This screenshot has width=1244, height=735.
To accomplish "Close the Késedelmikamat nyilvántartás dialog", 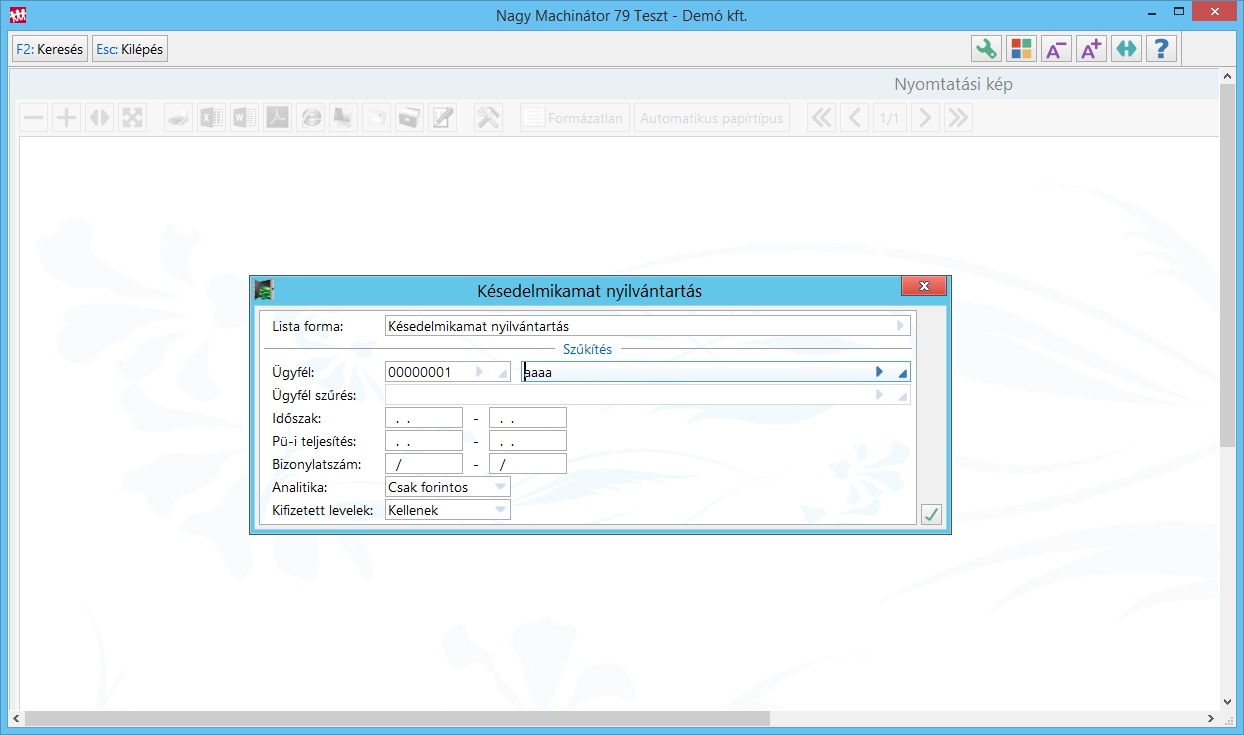I will pos(924,286).
